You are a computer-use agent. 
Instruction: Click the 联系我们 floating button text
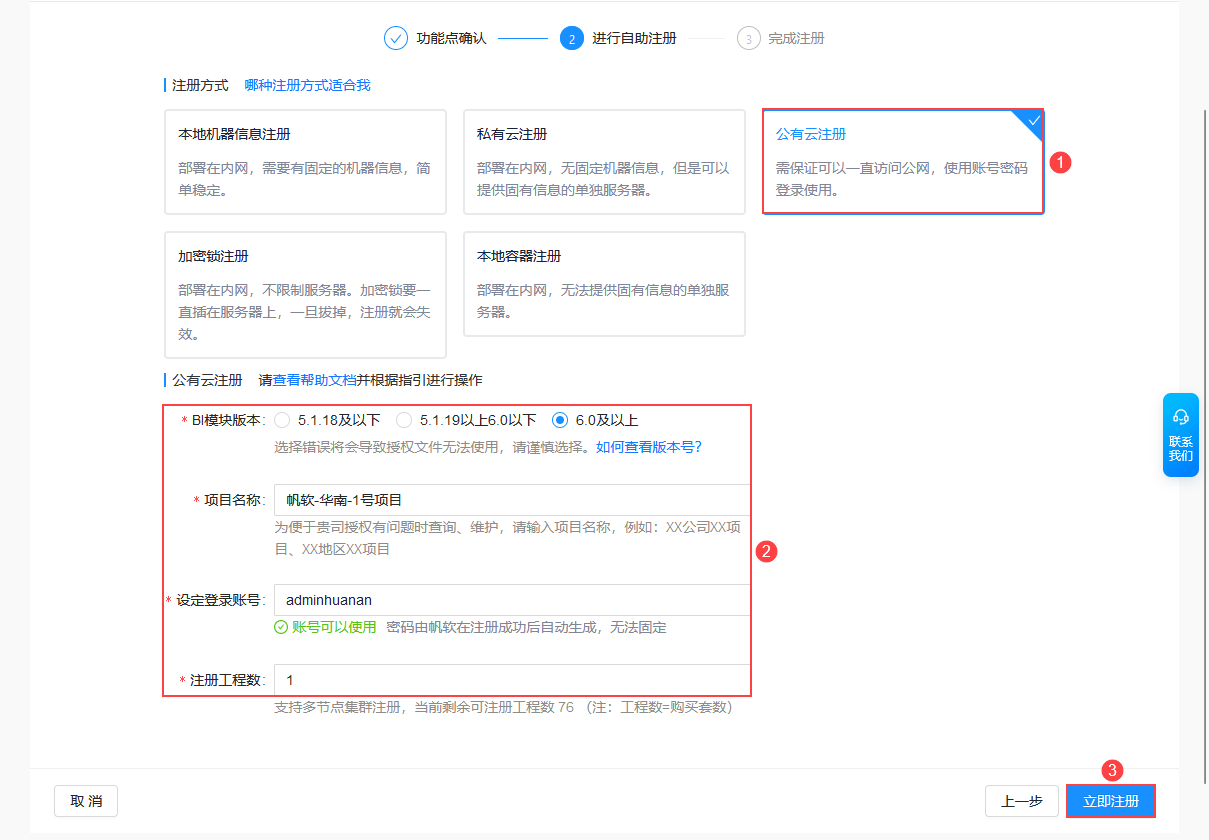tap(1181, 448)
